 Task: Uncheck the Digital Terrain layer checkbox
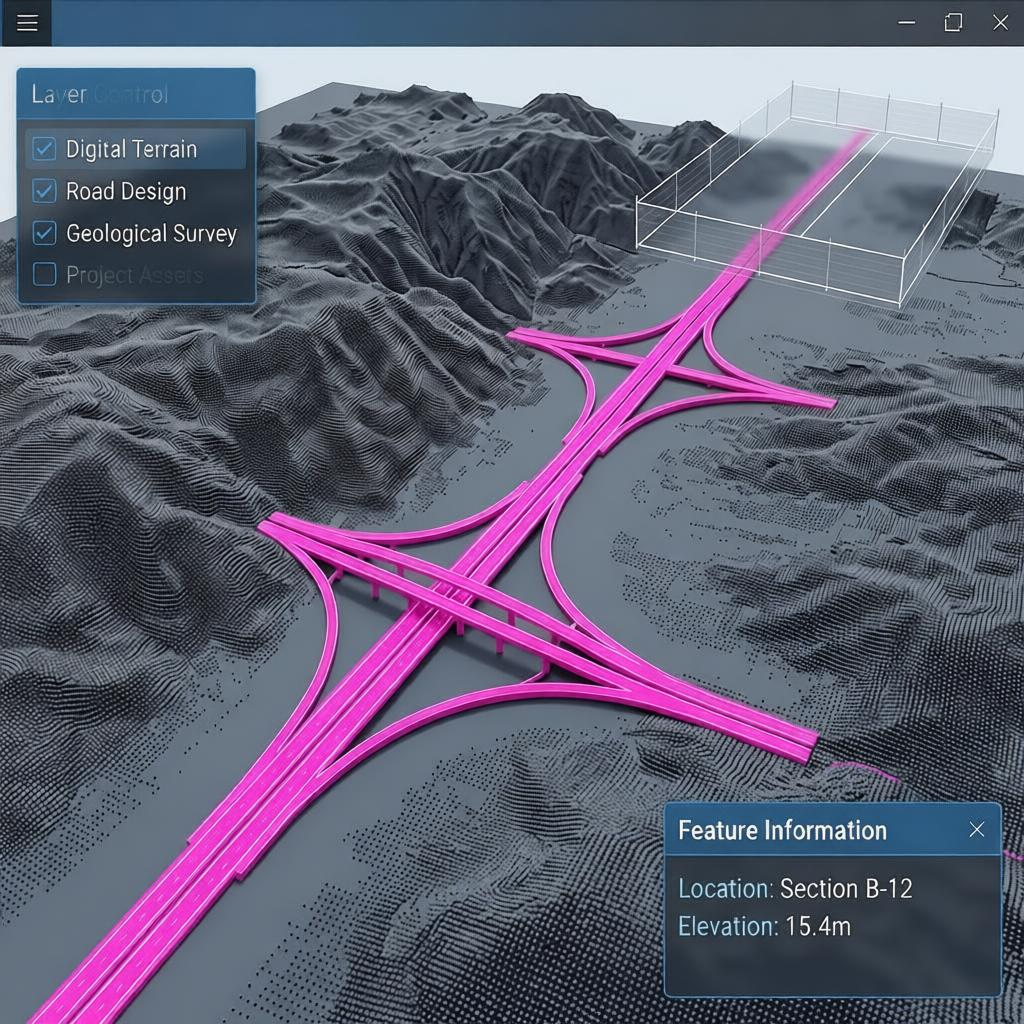pyautogui.click(x=44, y=149)
